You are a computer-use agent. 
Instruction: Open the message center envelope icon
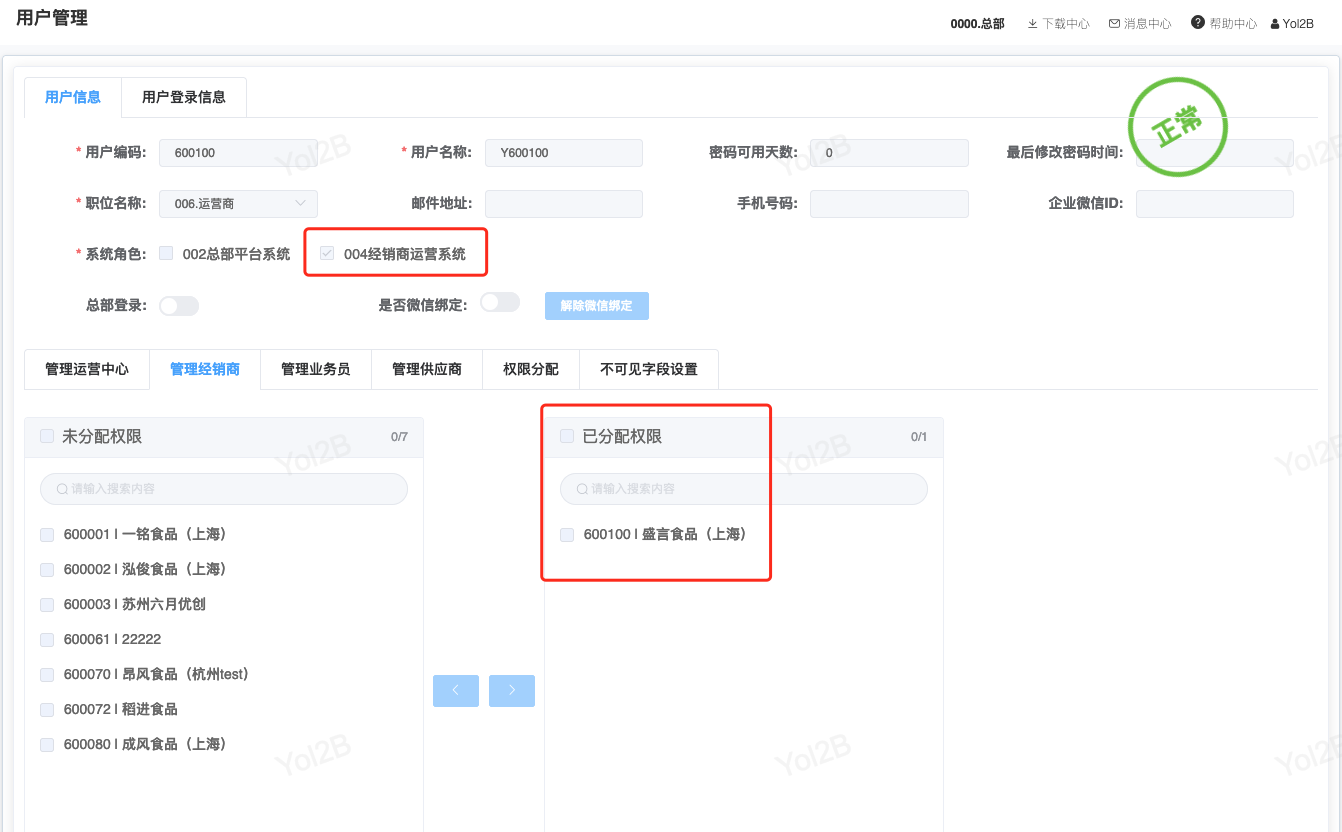1114,23
